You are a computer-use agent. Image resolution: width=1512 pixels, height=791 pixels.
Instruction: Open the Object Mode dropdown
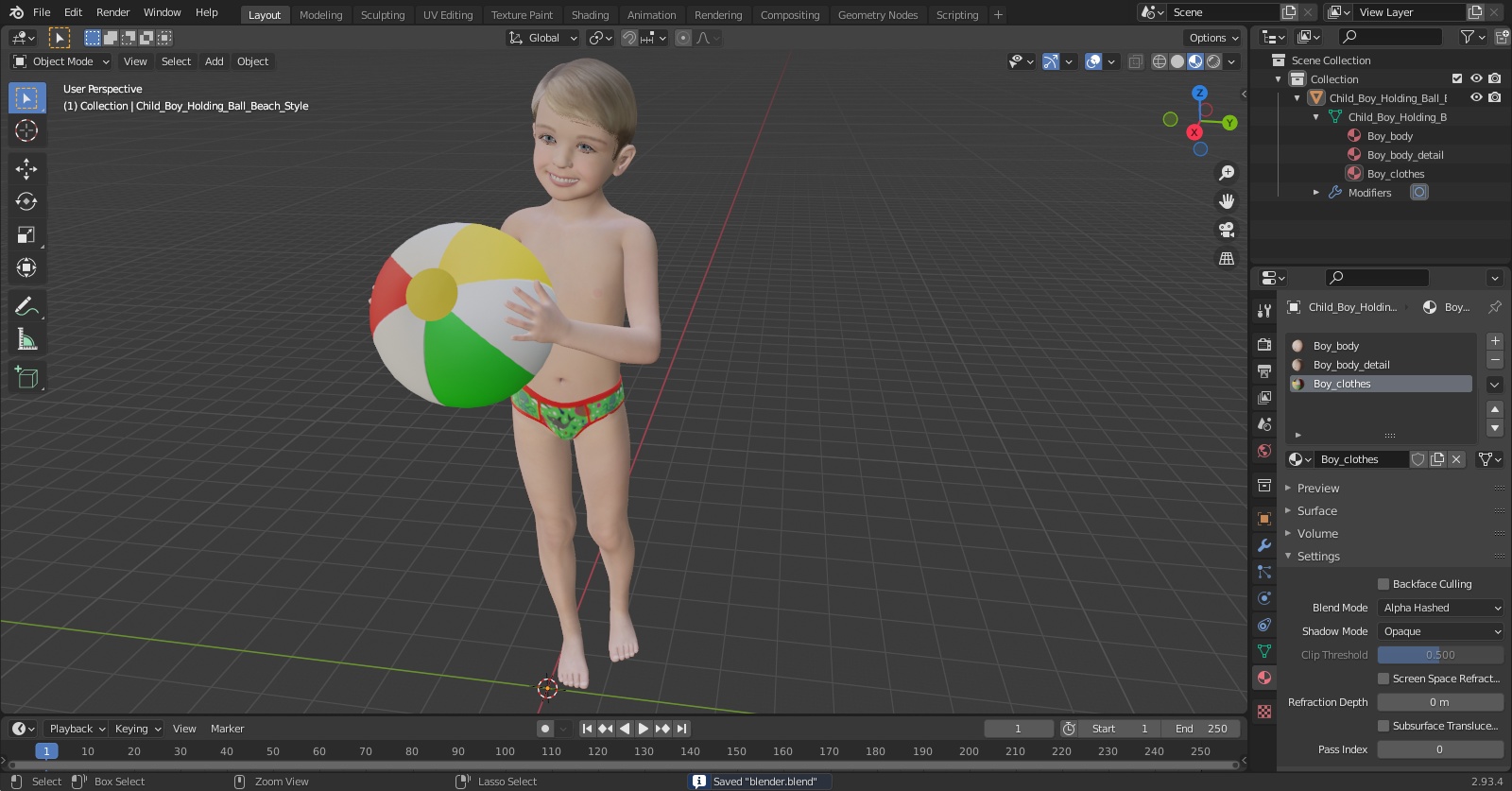click(x=61, y=61)
